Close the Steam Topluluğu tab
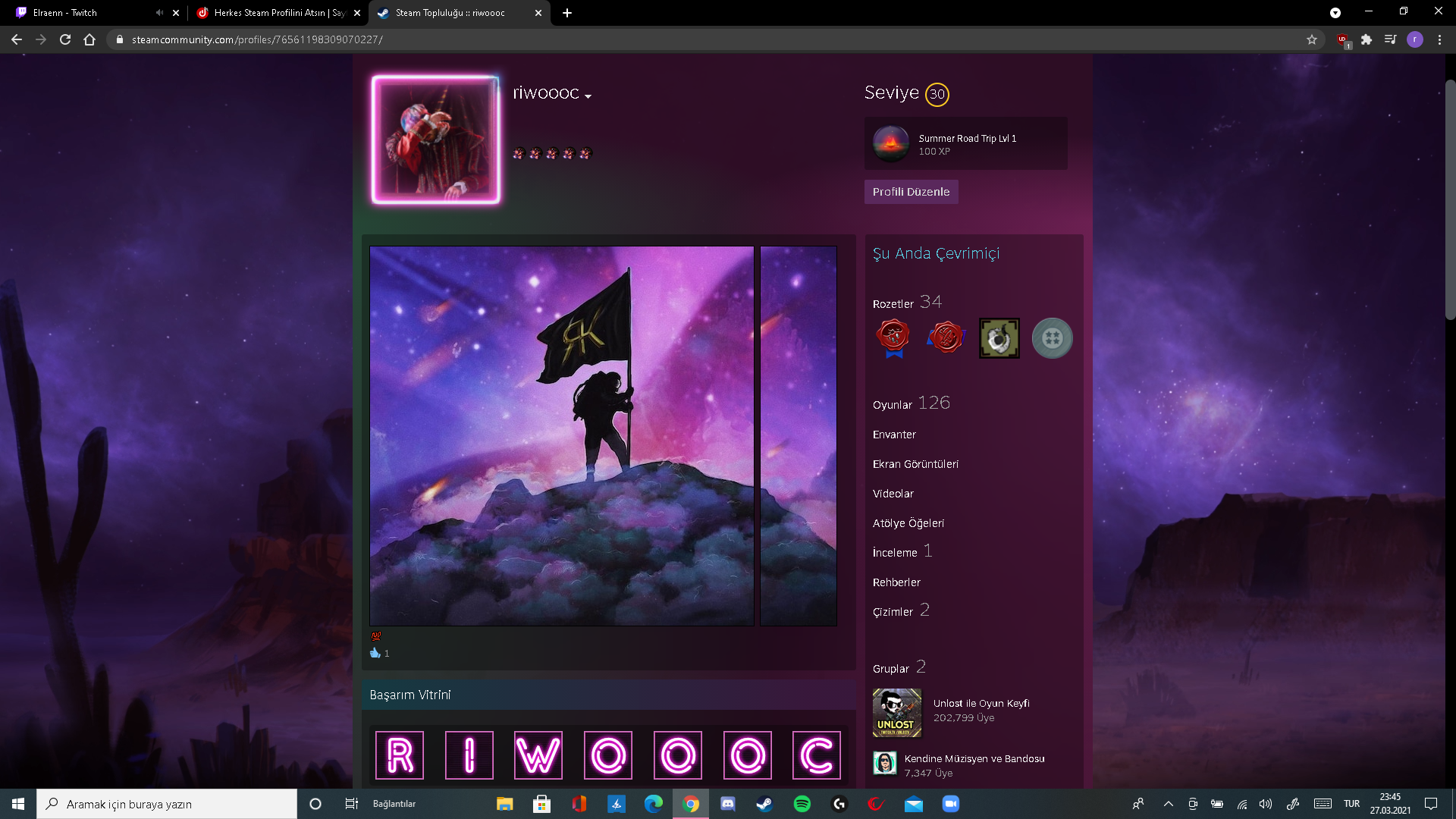1456x819 pixels. click(538, 13)
